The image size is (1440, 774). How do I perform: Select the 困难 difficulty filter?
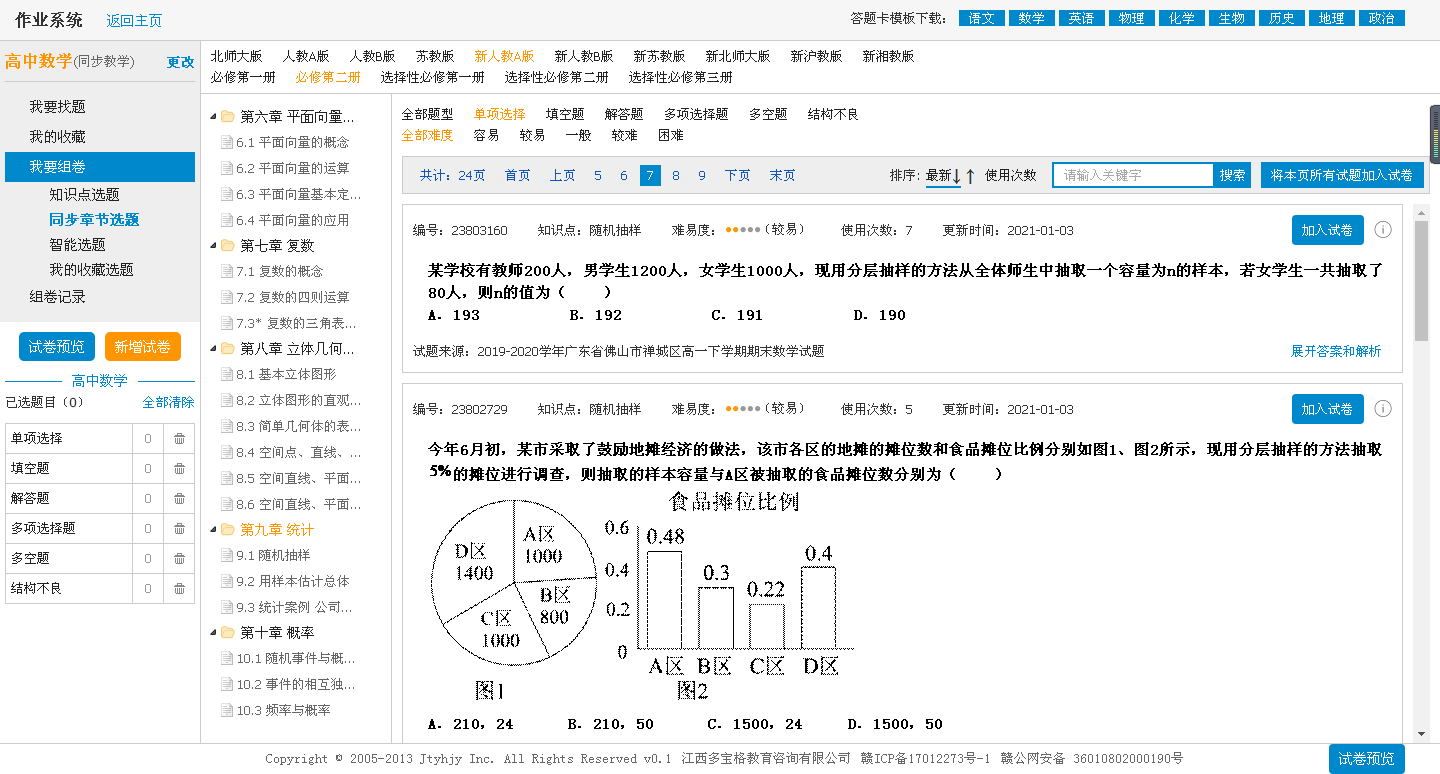click(x=671, y=135)
